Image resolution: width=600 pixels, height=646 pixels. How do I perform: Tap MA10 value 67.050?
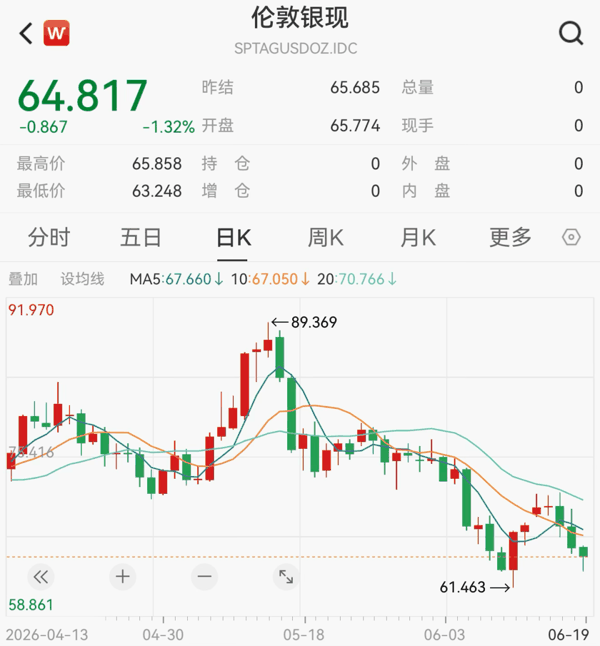[275, 279]
